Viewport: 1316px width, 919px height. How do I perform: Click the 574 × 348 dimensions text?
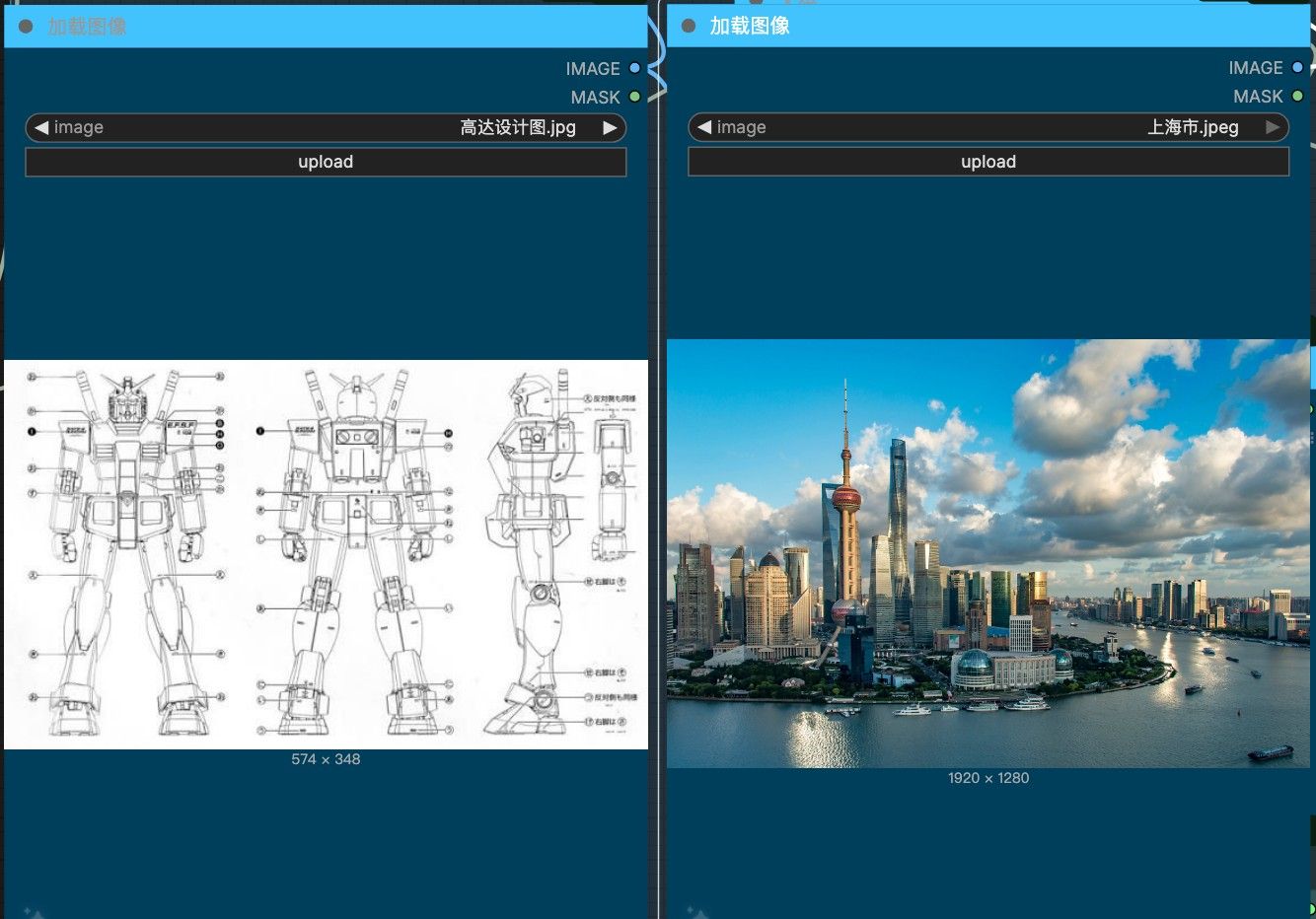pyautogui.click(x=326, y=759)
